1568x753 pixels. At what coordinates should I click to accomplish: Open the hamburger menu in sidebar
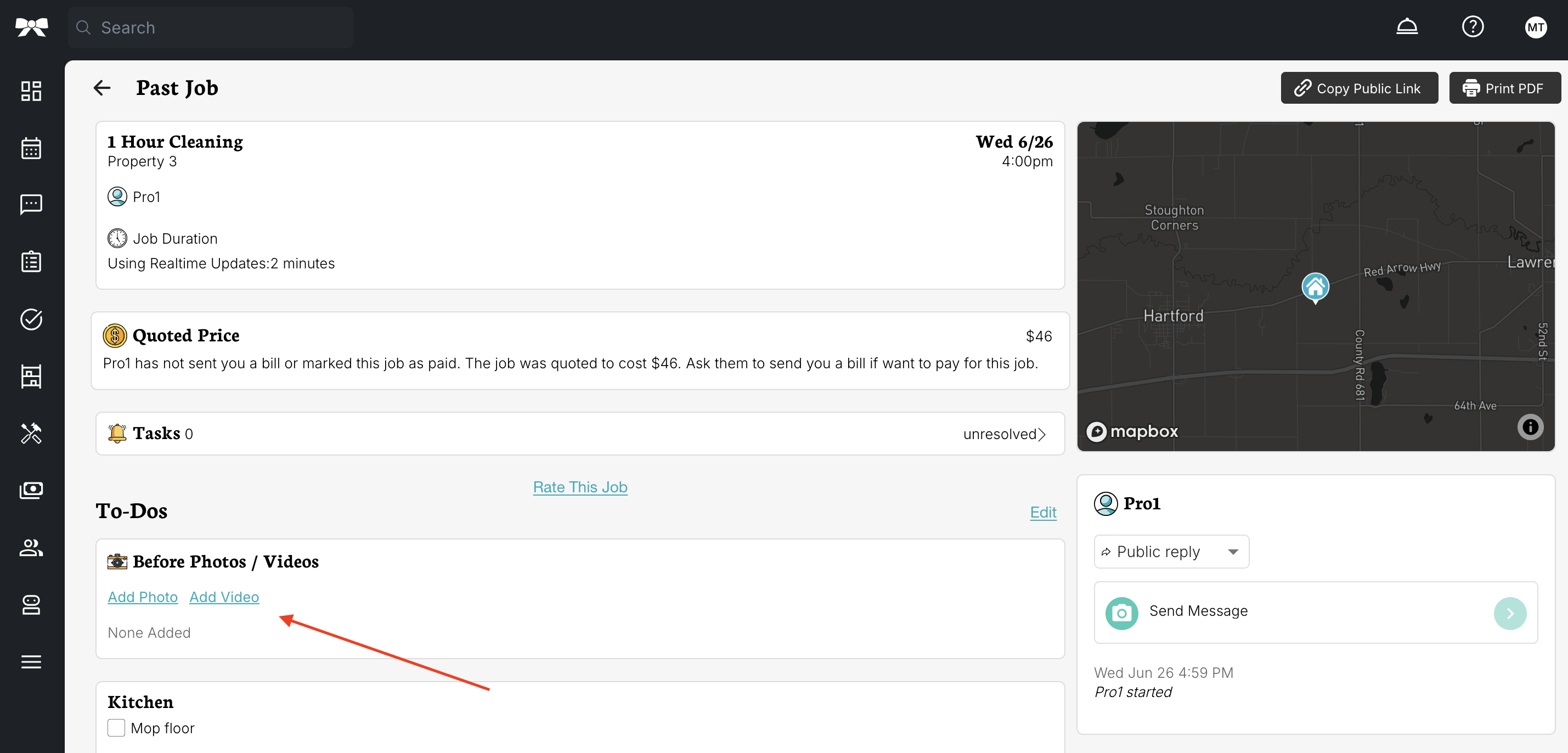(x=31, y=662)
